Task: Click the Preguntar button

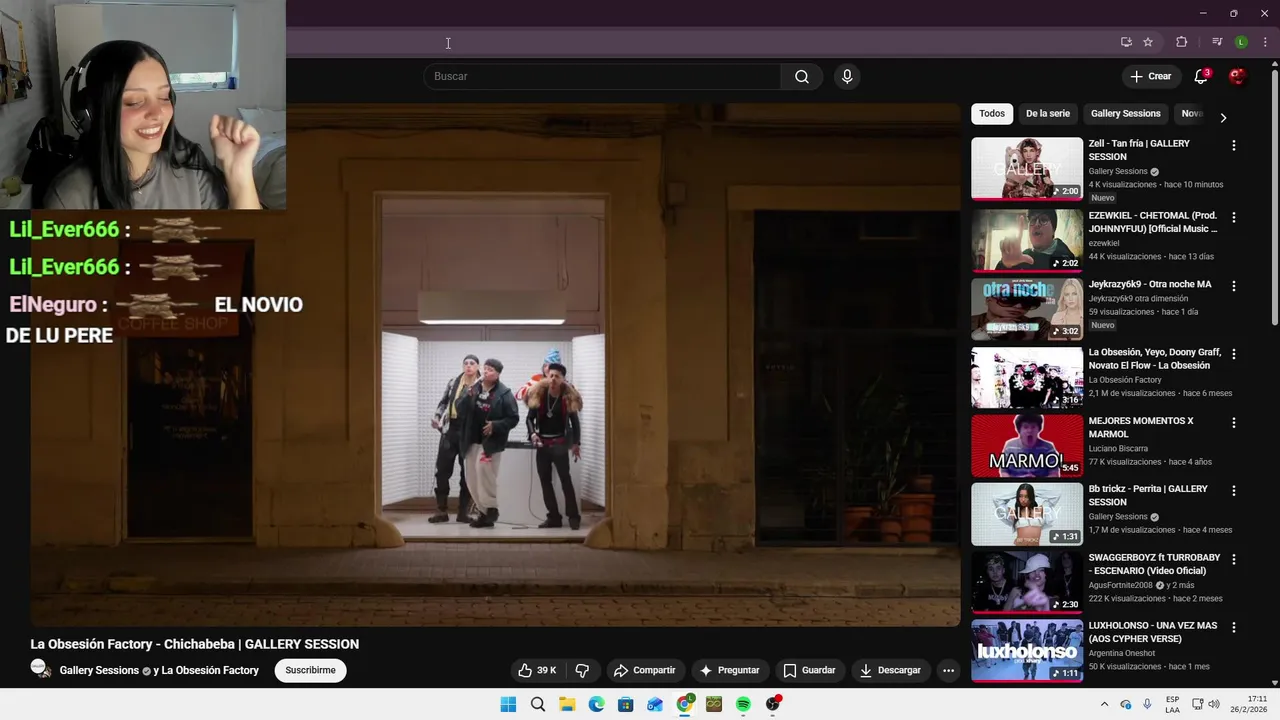Action: pyautogui.click(x=729, y=670)
